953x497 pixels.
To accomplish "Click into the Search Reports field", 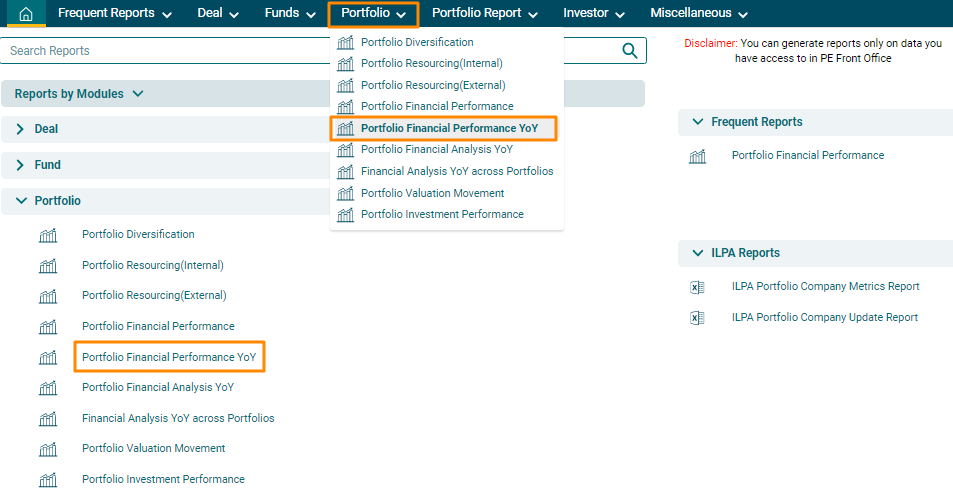I will click(300, 51).
